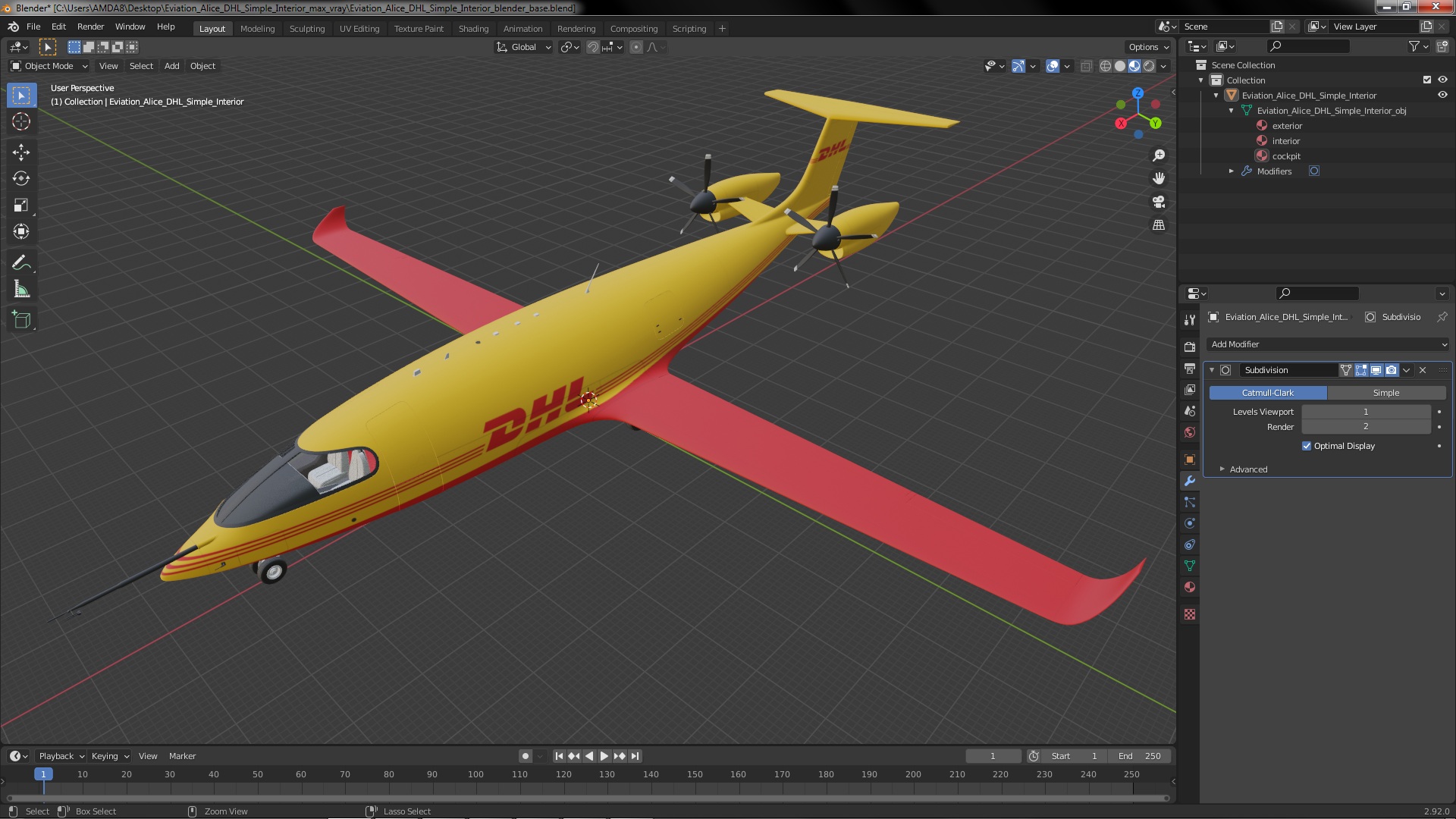Switch to the UV Editing workspace tab
Viewport: 1456px width, 819px height.
[x=359, y=29]
